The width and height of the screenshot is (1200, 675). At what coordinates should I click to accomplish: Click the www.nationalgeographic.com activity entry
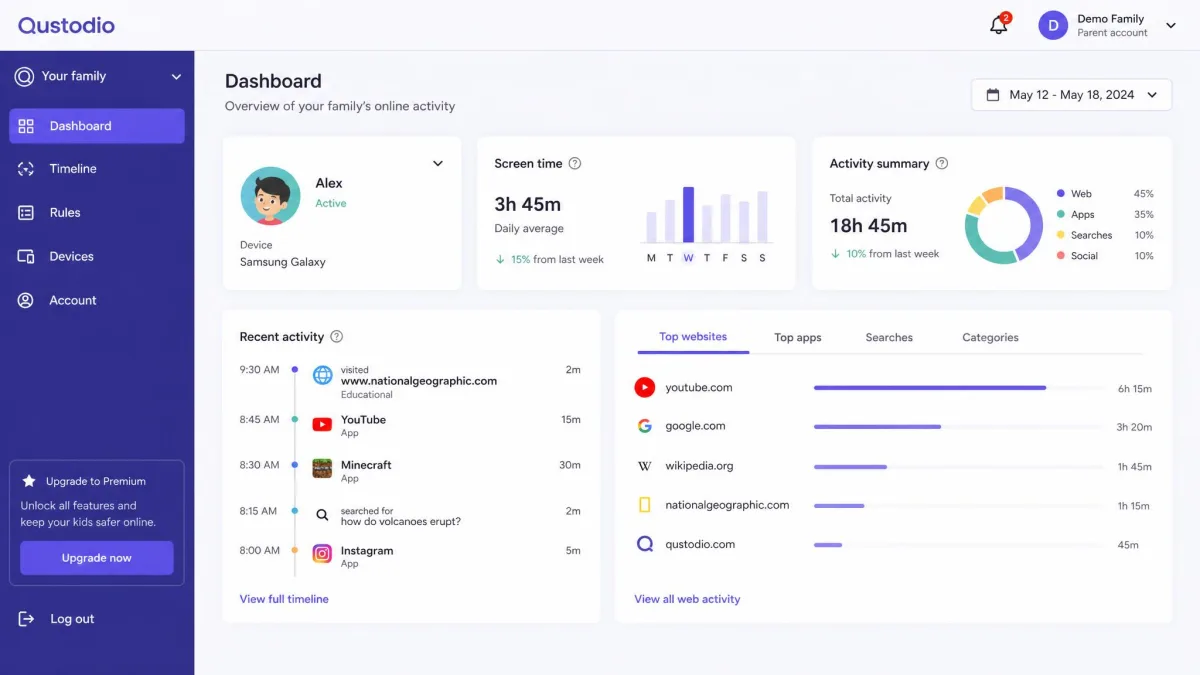419,381
